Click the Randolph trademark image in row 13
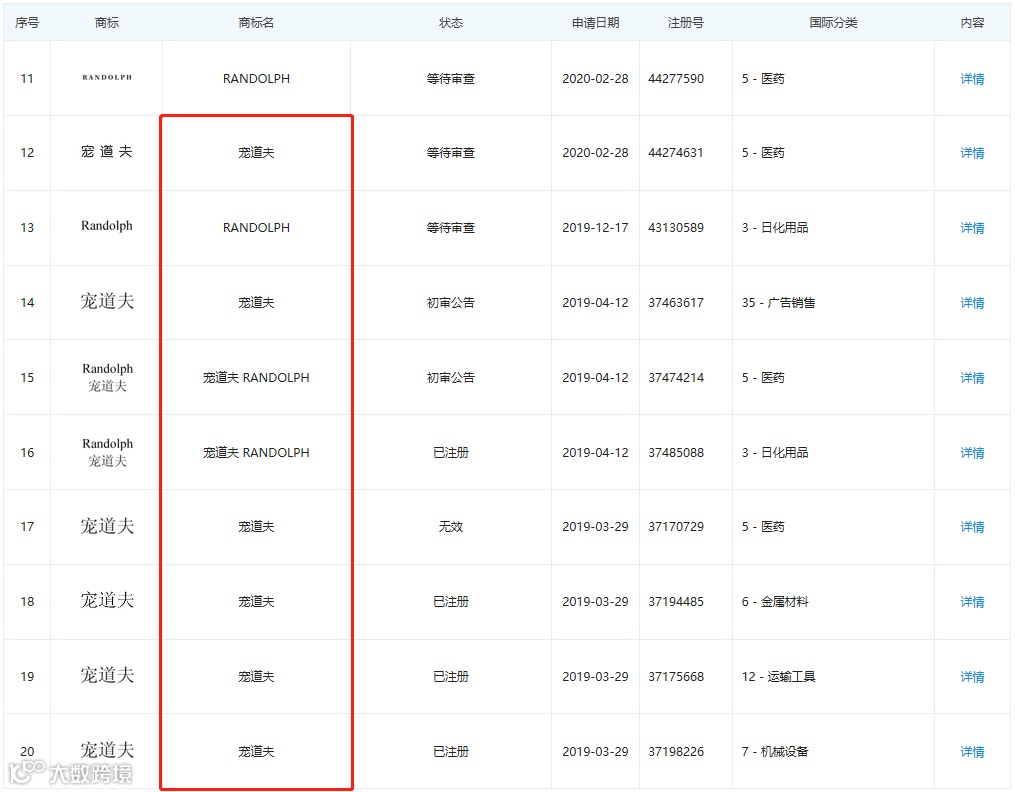The width and height of the screenshot is (1015, 792). click(x=107, y=226)
